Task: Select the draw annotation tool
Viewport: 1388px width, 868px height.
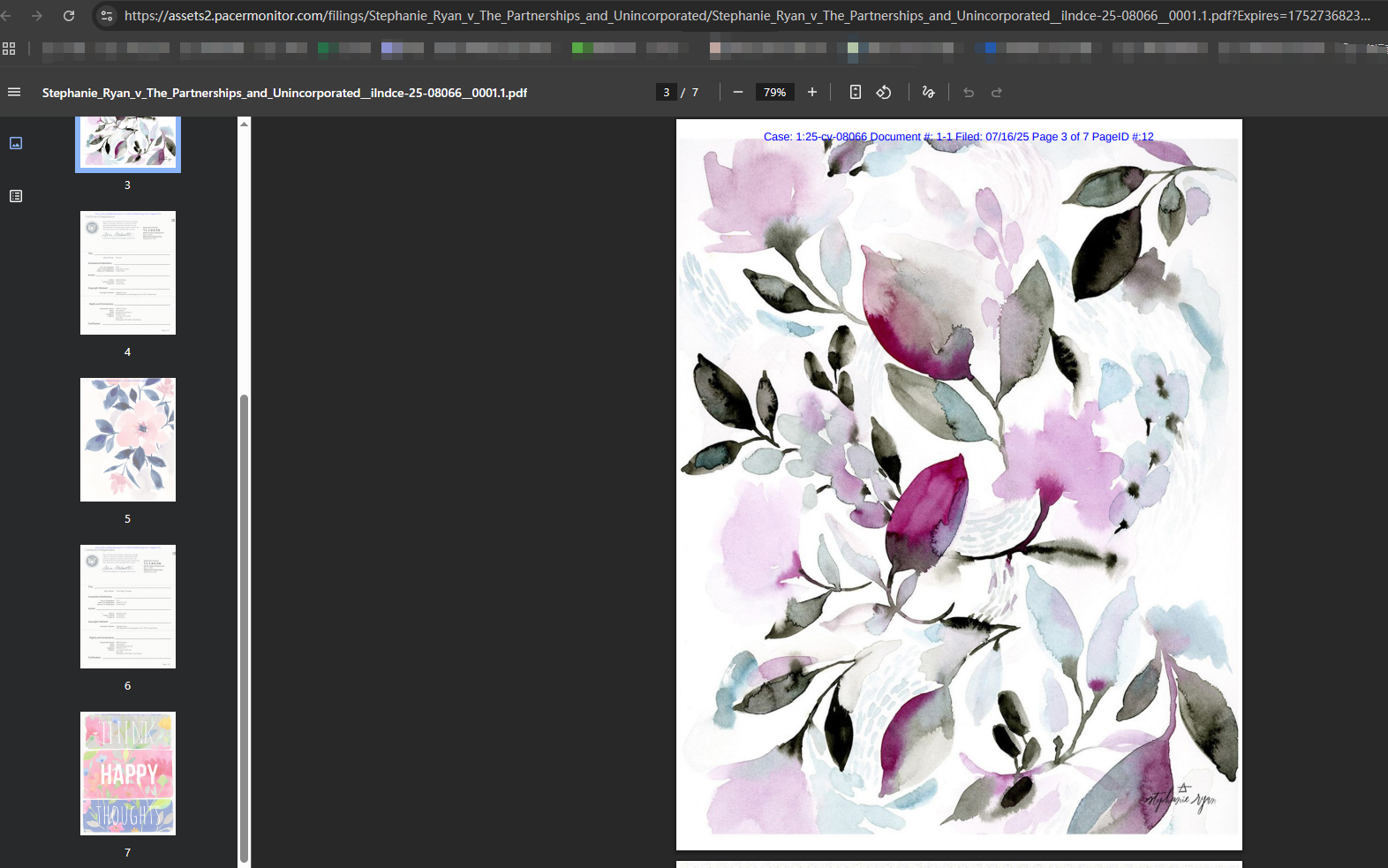Action: 928,92
